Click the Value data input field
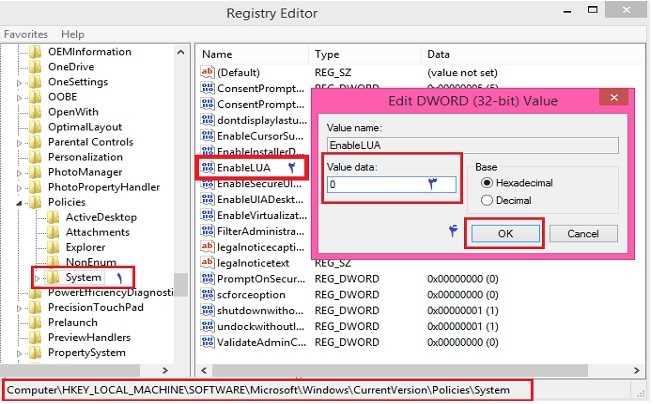 pos(390,184)
